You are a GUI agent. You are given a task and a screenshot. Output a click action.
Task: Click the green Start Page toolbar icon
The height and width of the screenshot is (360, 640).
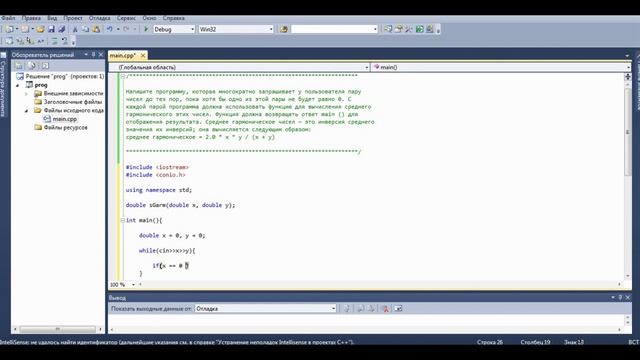[x=419, y=29]
